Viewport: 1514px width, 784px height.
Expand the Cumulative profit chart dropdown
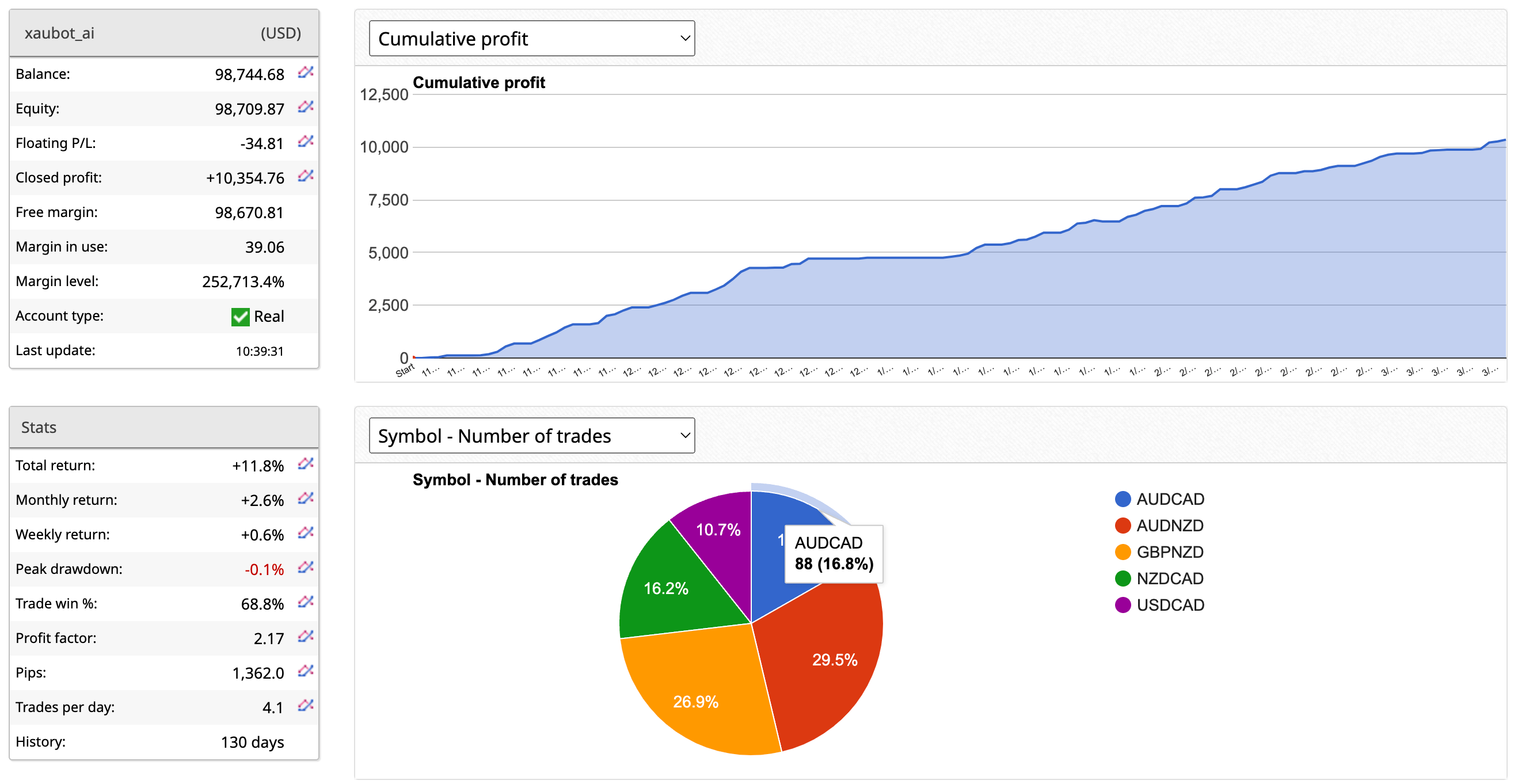pos(532,39)
